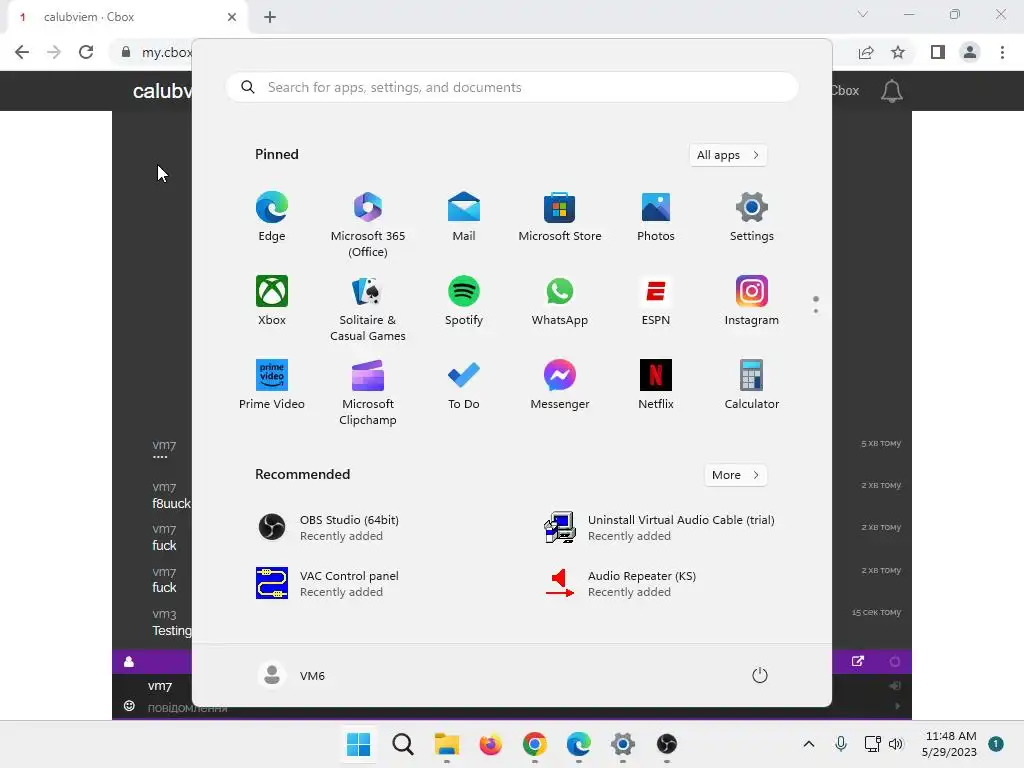The width and height of the screenshot is (1024, 768).
Task: Open the power options button
Action: 760,675
